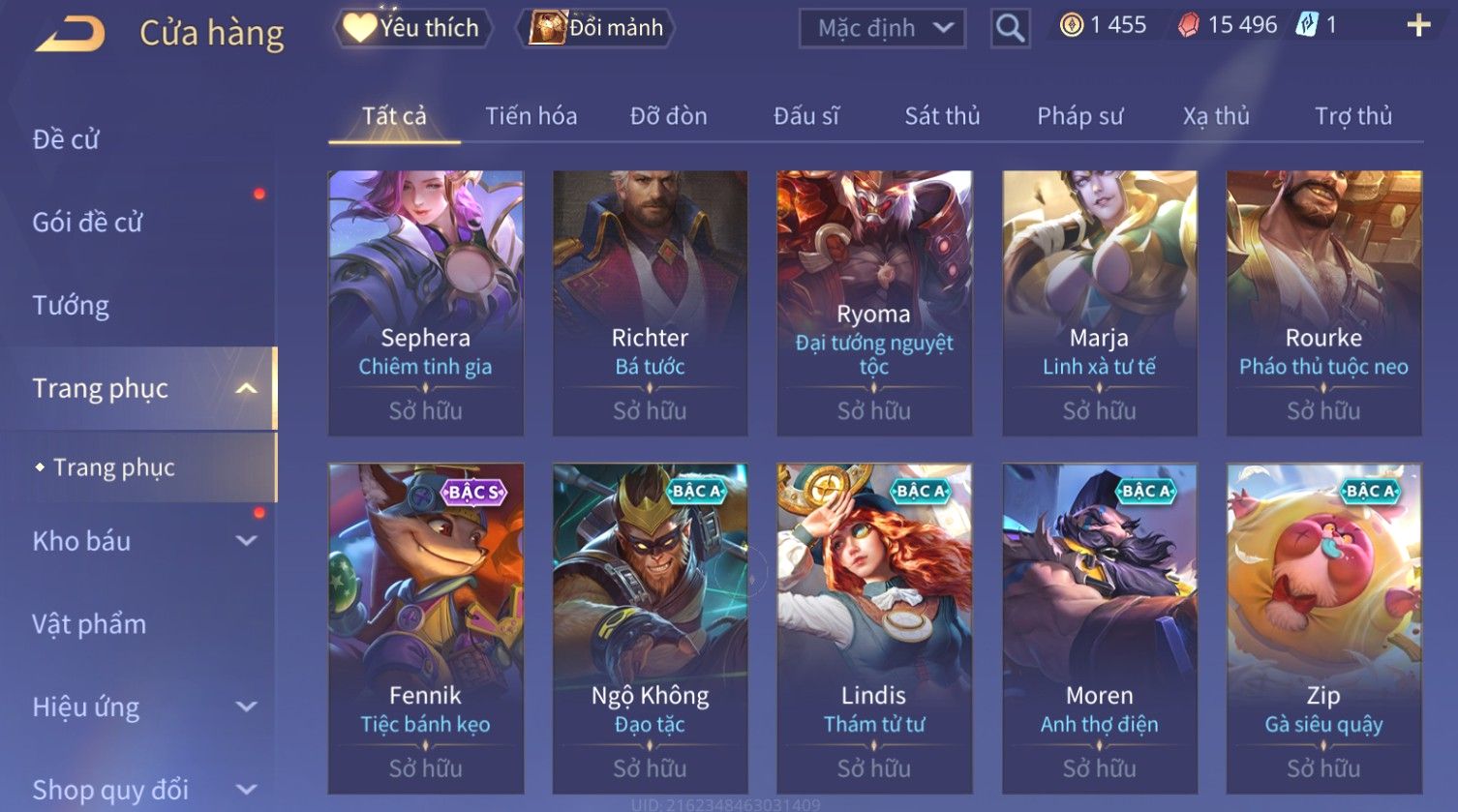Screen dimensions: 1458x812
Task: Select the Sát thủ filter tab
Action: pos(942,116)
